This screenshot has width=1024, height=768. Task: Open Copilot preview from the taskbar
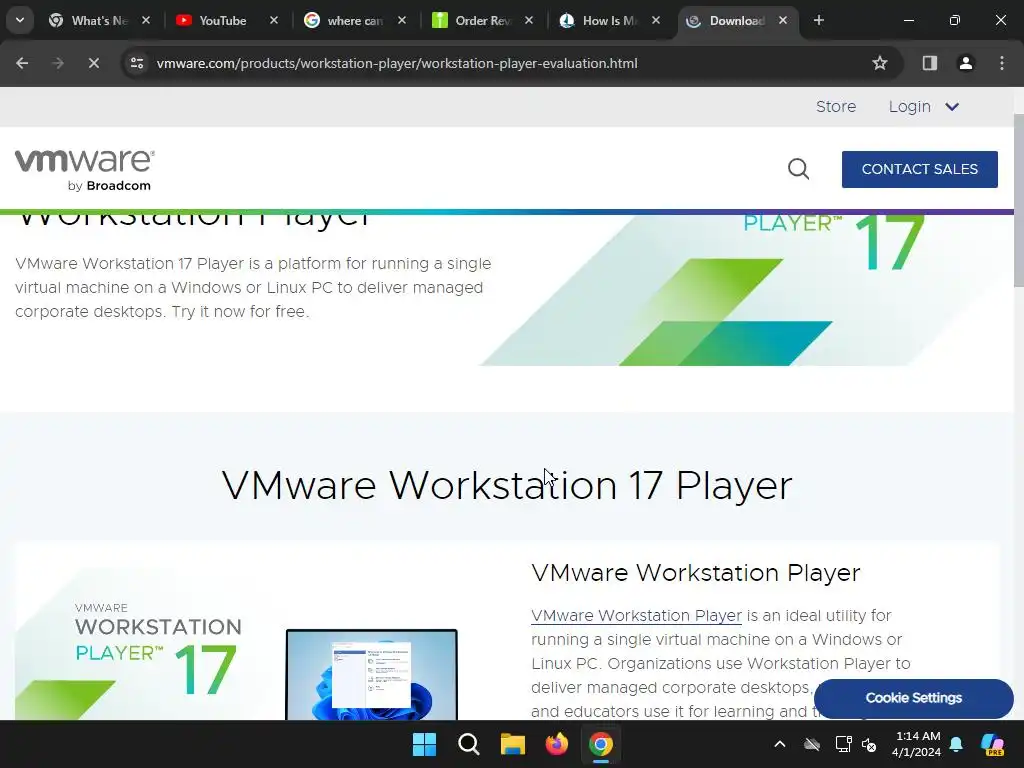pos(993,744)
